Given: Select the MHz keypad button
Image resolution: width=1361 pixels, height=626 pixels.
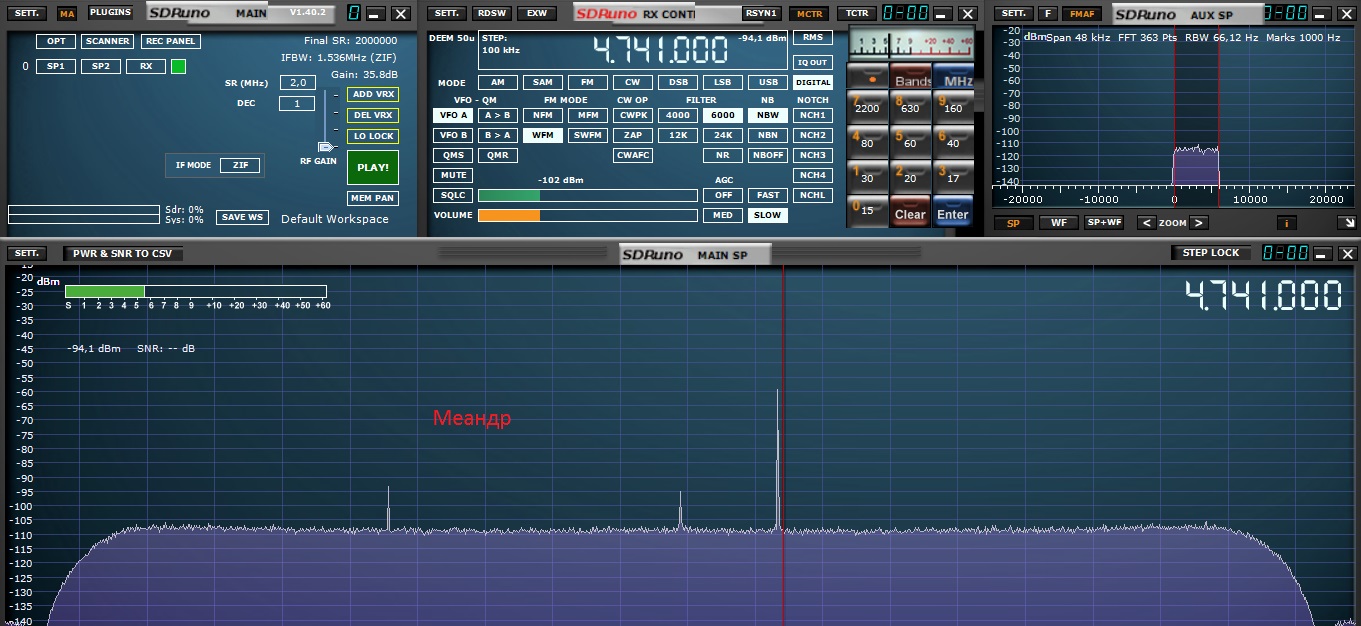Looking at the screenshot, I should click(x=954, y=79).
